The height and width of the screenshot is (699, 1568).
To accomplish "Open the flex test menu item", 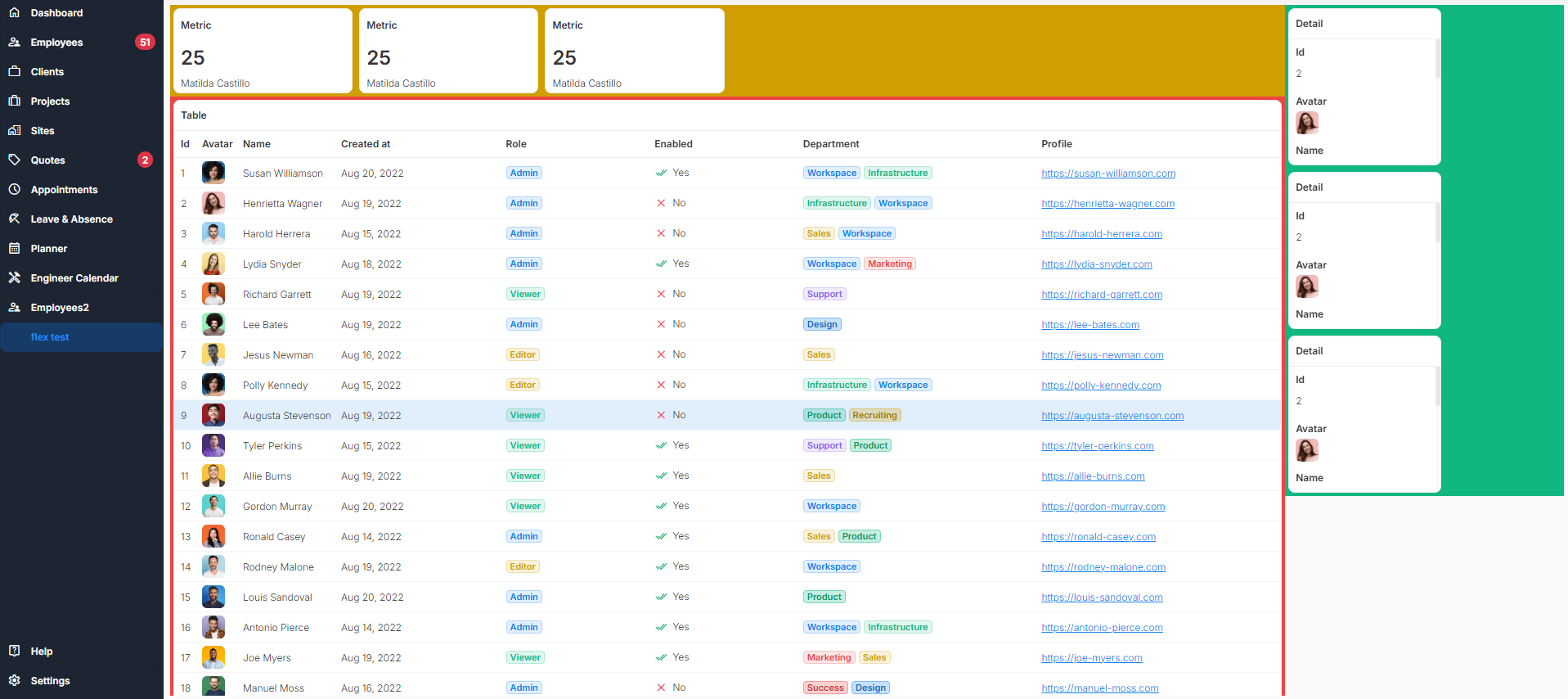I will pyautogui.click(x=50, y=337).
